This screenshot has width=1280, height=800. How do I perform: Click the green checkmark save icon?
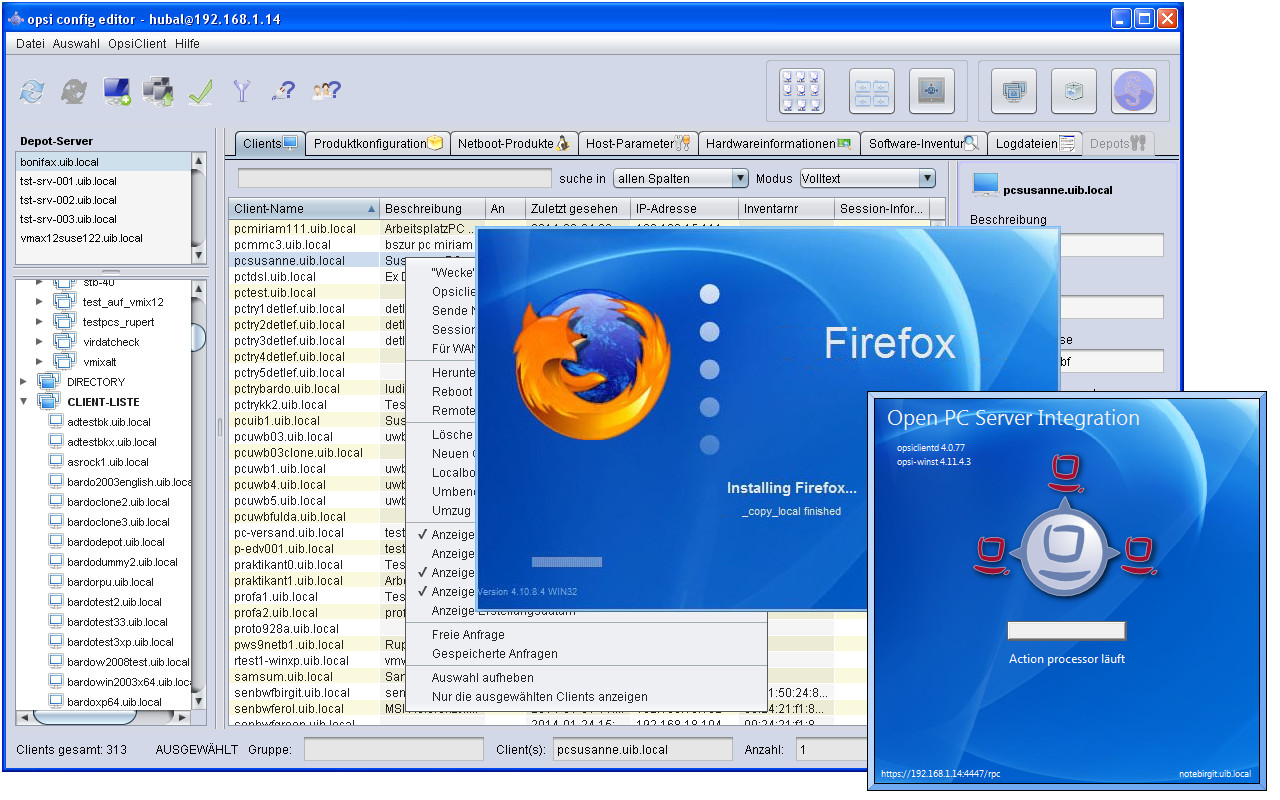coord(200,92)
